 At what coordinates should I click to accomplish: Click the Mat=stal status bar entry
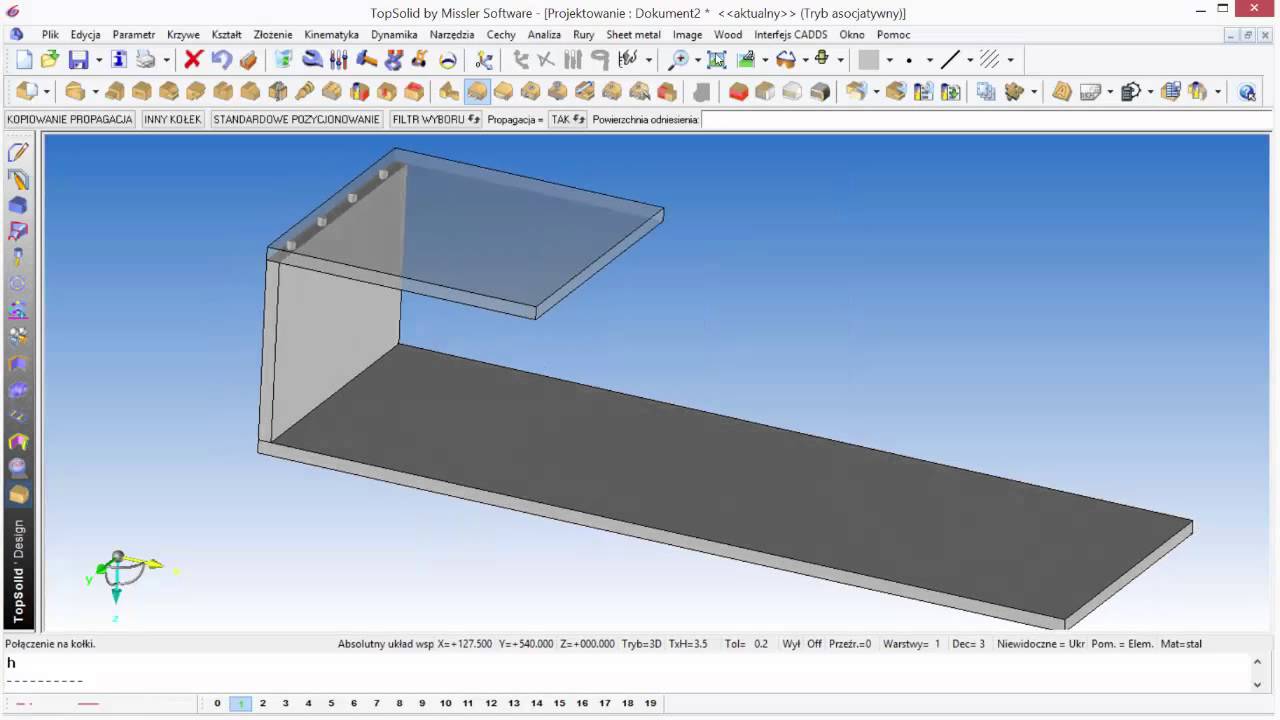tap(1181, 644)
